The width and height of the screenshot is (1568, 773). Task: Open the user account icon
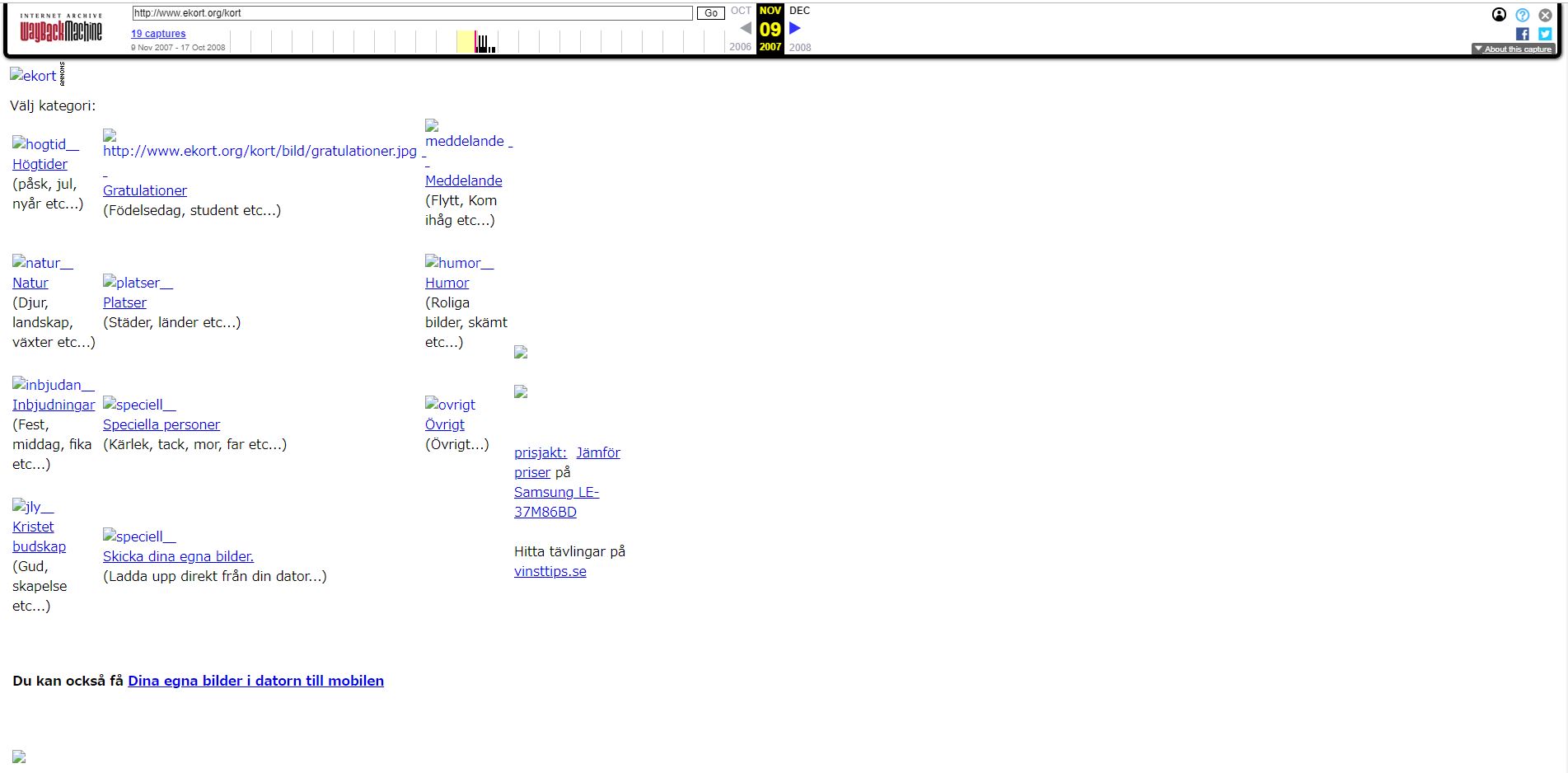(1499, 14)
